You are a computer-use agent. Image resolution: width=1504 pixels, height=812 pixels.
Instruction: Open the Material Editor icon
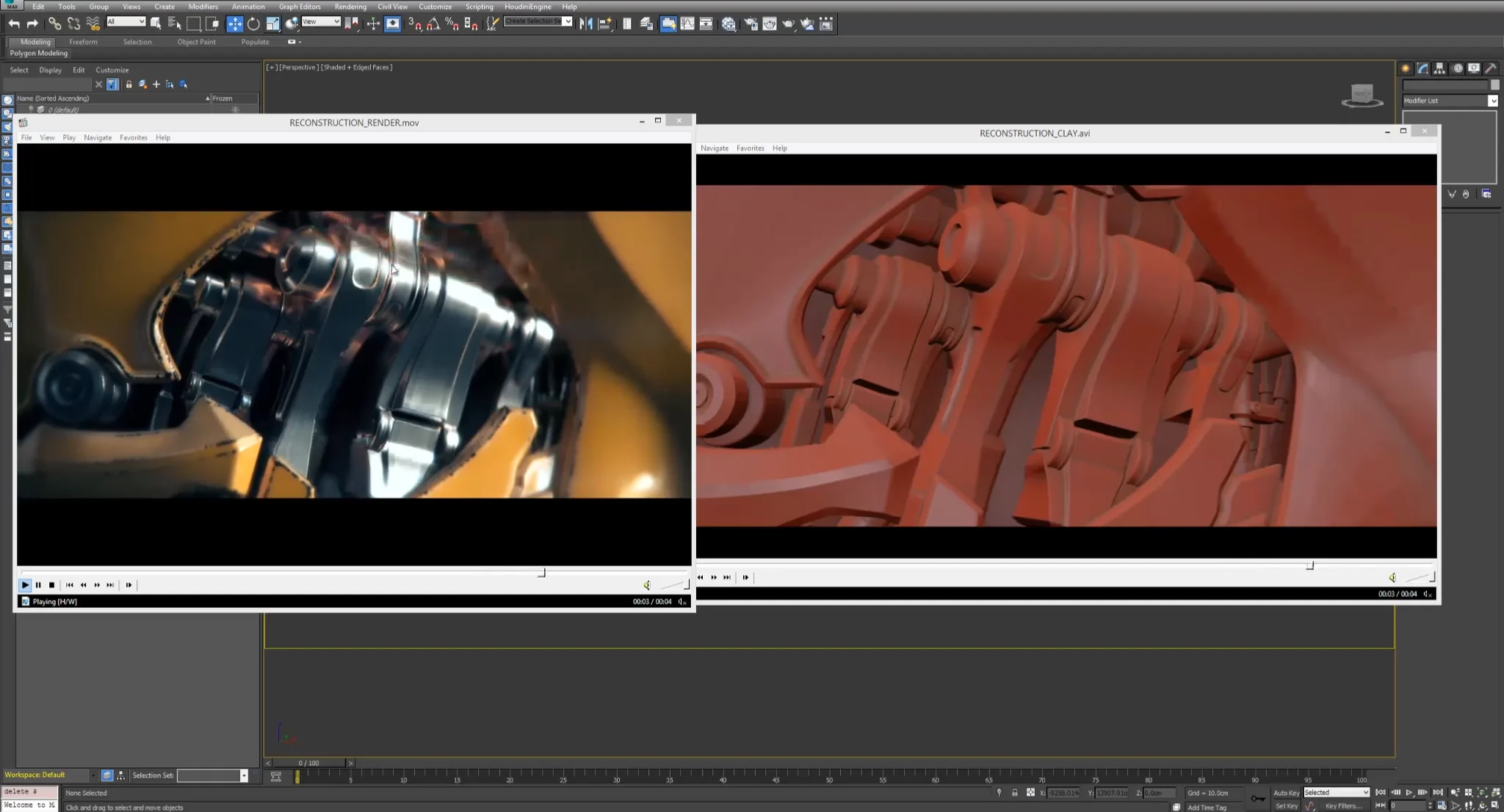(728, 24)
